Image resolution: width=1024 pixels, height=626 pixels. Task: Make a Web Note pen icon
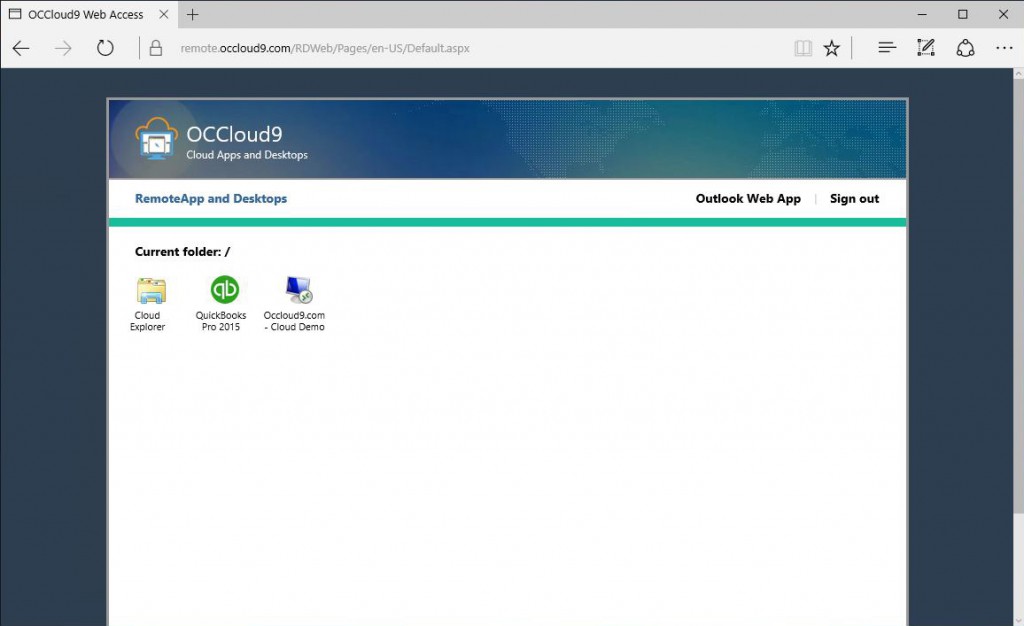[925, 48]
